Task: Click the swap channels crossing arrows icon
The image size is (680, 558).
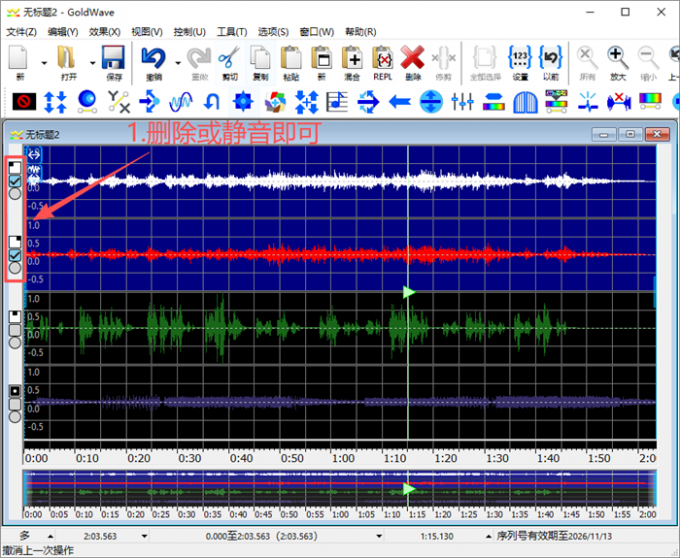Action: (368, 102)
